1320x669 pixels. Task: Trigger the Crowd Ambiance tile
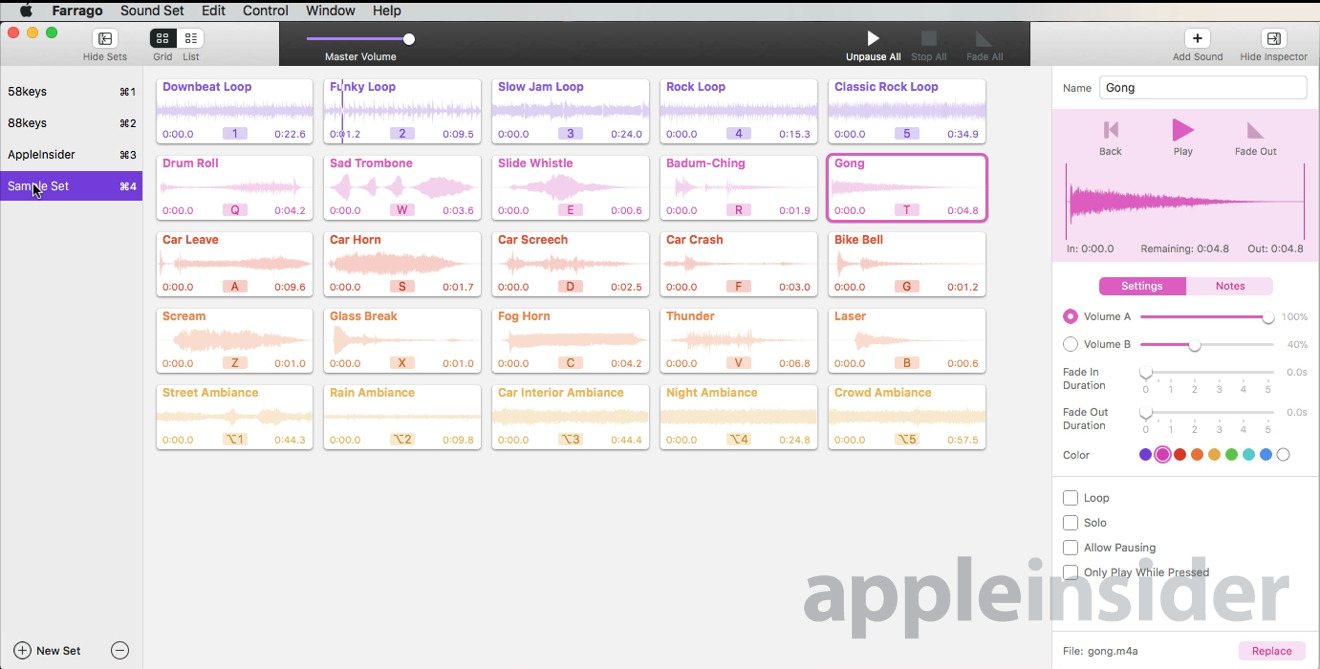[907, 417]
